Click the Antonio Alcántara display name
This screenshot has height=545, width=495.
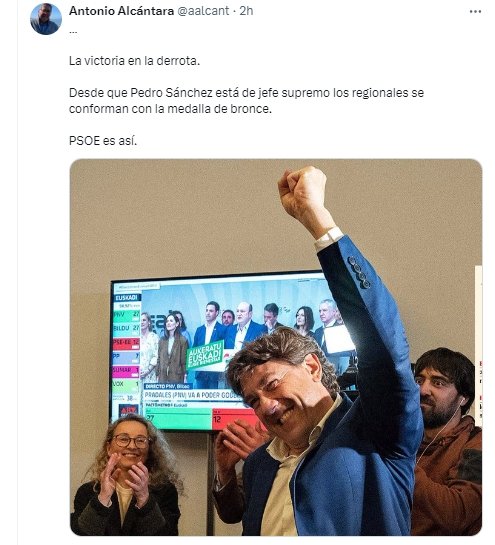tap(121, 11)
